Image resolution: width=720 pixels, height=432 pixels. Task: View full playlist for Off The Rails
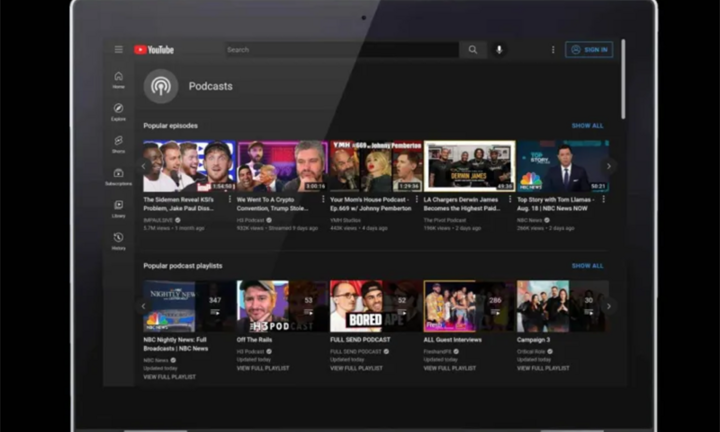[263, 368]
